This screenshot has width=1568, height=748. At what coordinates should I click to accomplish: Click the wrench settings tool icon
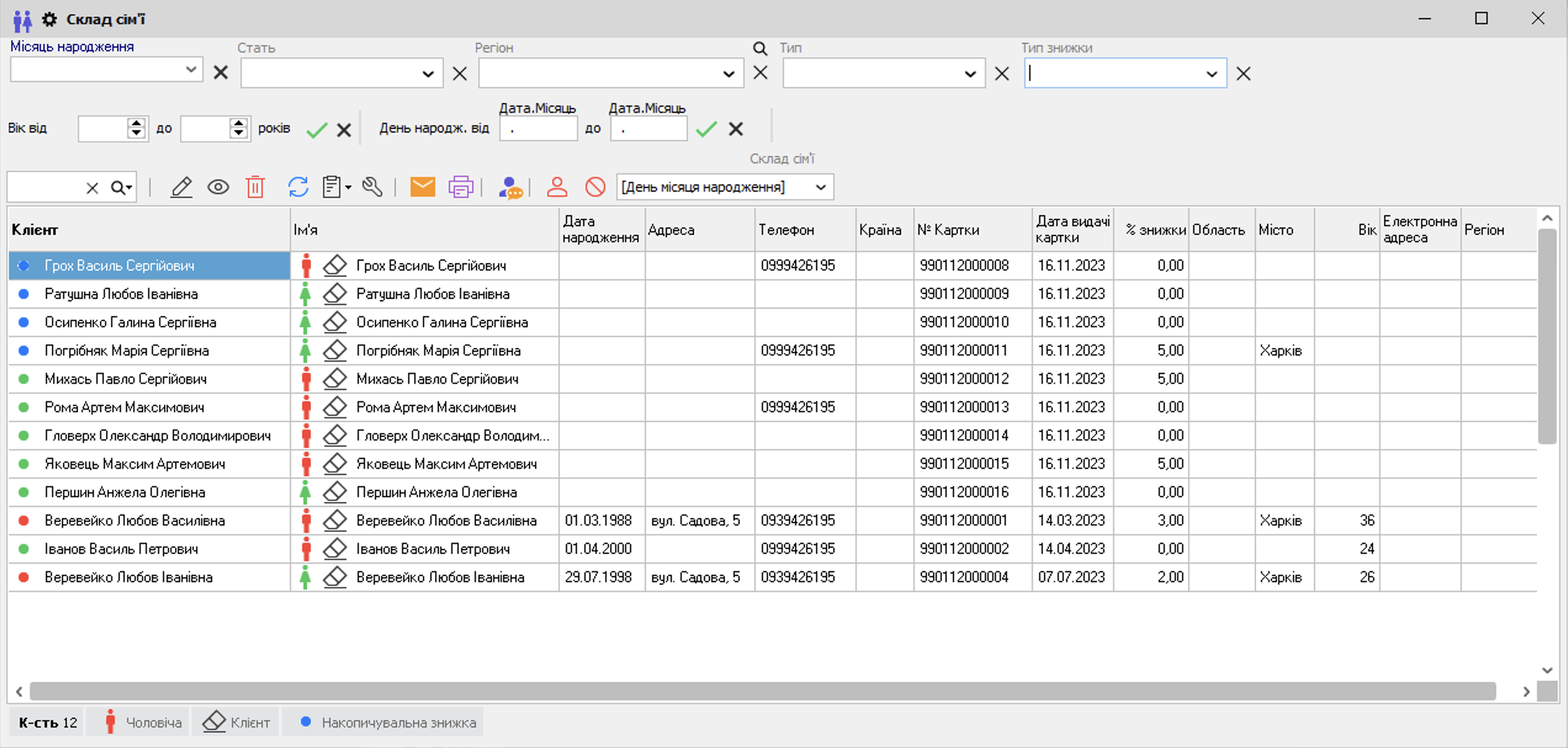point(372,187)
